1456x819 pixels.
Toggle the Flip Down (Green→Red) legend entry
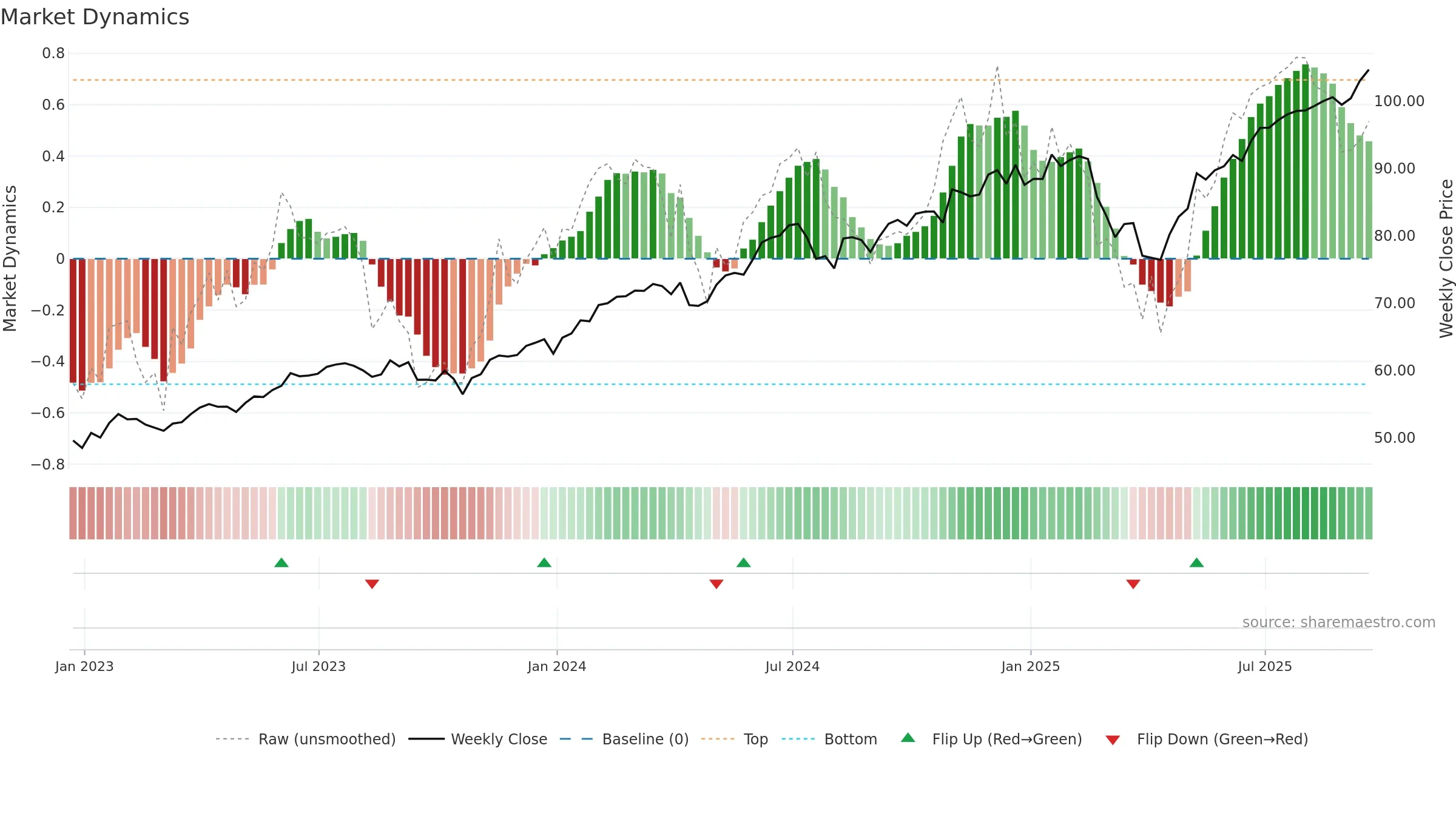coord(1206,739)
